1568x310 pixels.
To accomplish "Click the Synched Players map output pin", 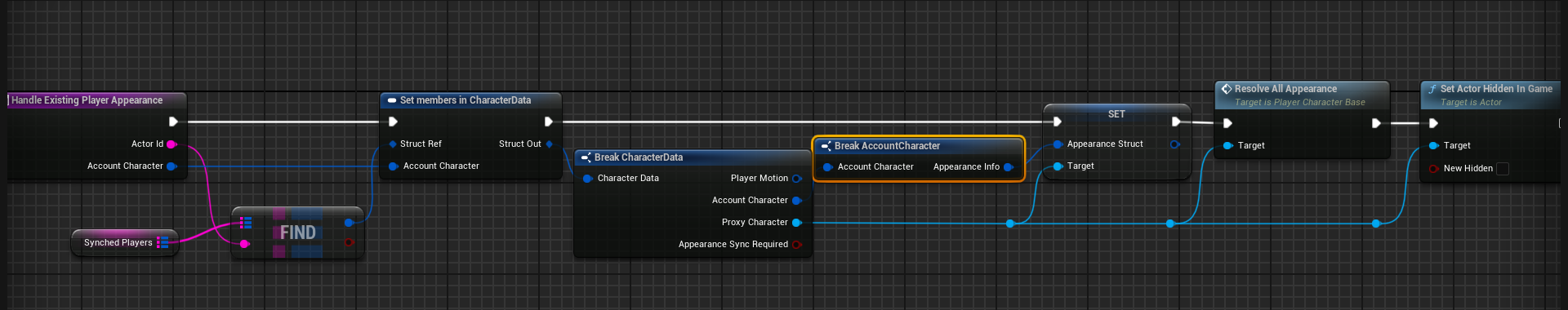I will click(163, 242).
